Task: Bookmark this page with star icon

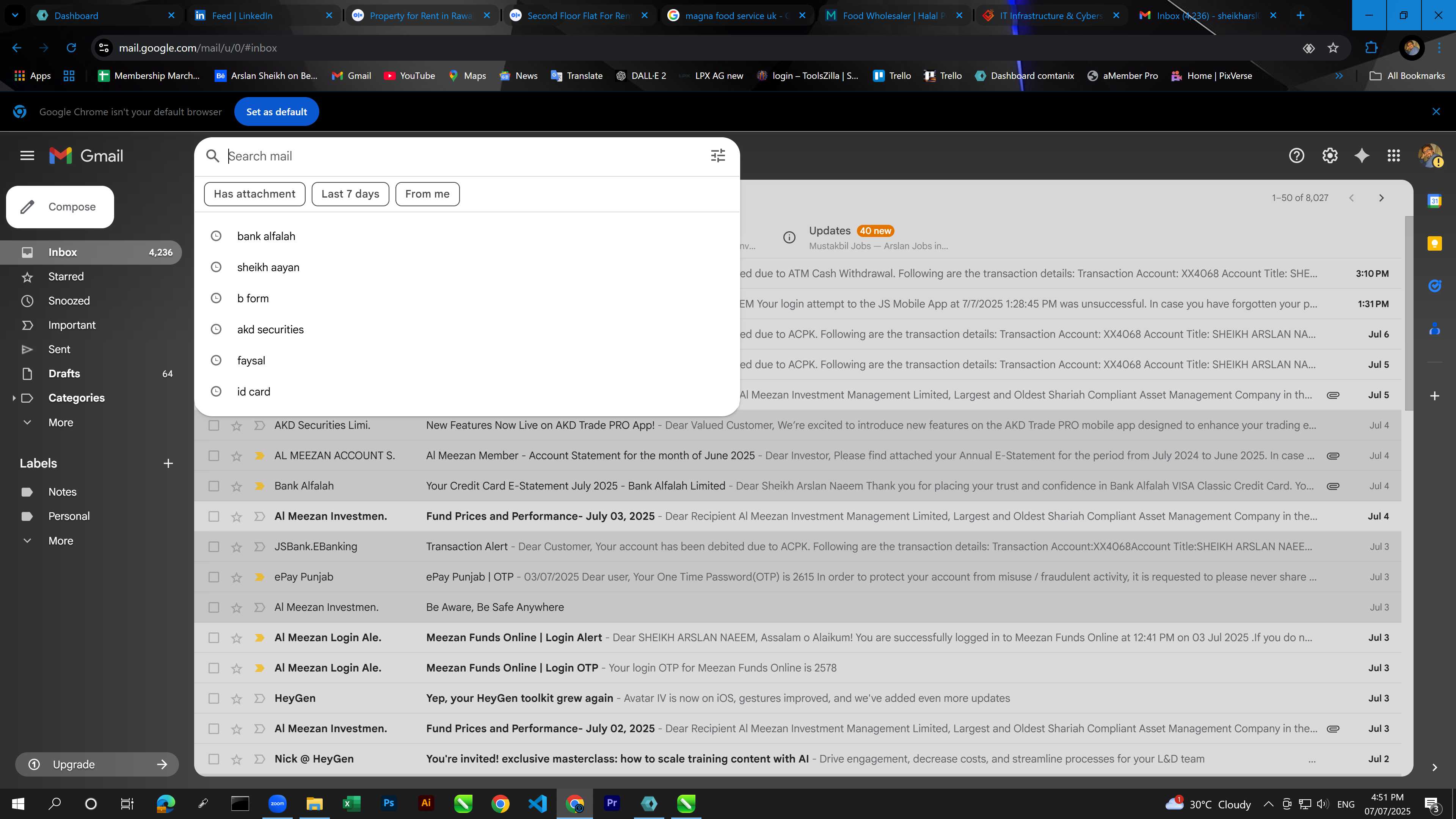Action: tap(1334, 48)
